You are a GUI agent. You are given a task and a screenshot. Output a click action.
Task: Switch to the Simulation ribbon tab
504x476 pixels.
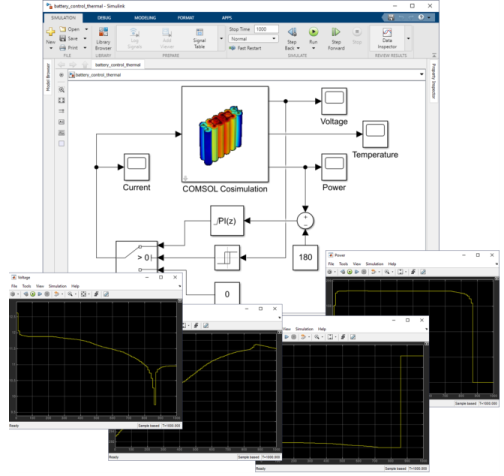[x=63, y=18]
